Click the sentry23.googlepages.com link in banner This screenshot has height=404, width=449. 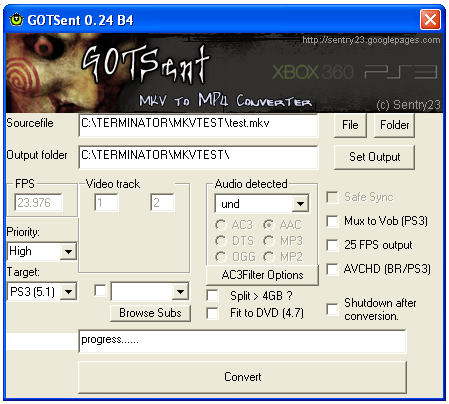[x=371, y=40]
